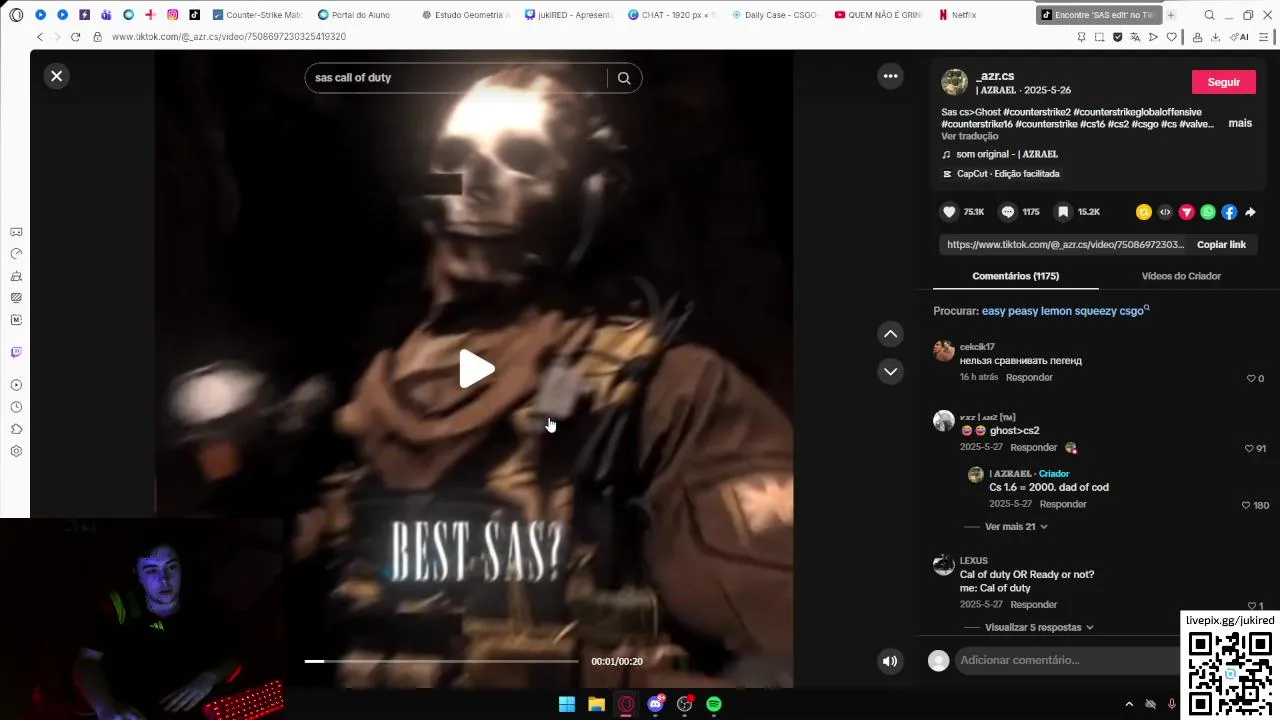Viewport: 1280px width, 720px height.
Task: Click the embed code icon
Action: tap(1165, 212)
